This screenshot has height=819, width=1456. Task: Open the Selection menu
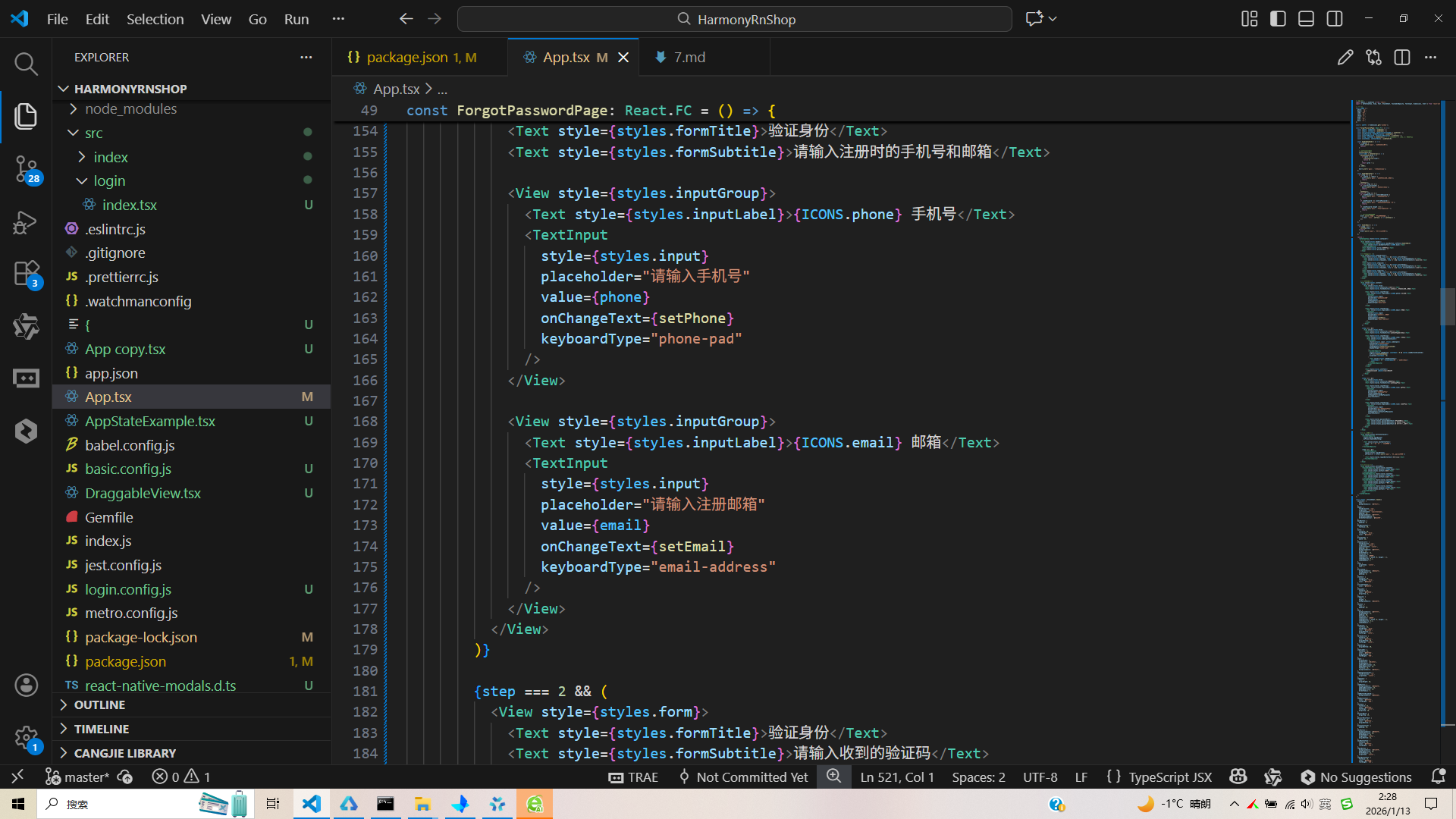(x=155, y=19)
